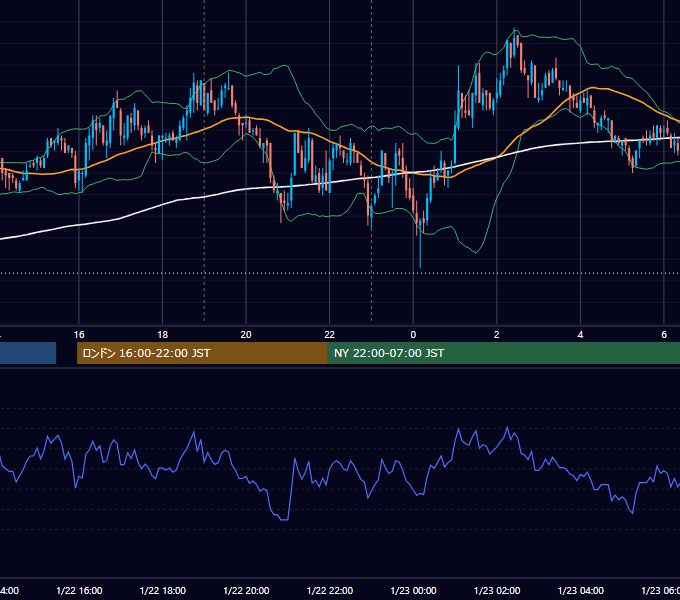Click the 20 hour label on the time axis
680x600 pixels.
246,335
